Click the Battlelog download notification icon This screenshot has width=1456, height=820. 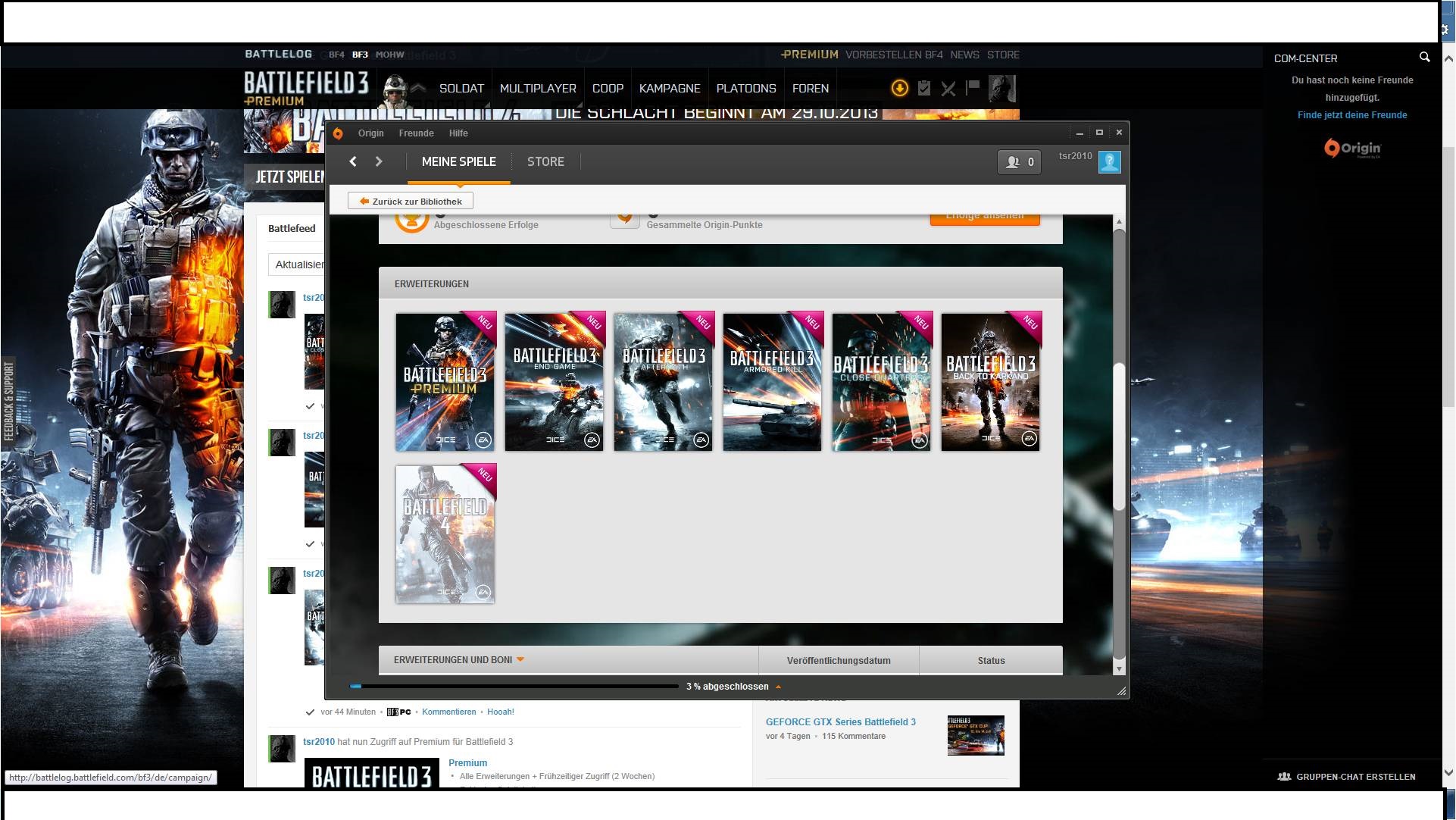pos(899,88)
